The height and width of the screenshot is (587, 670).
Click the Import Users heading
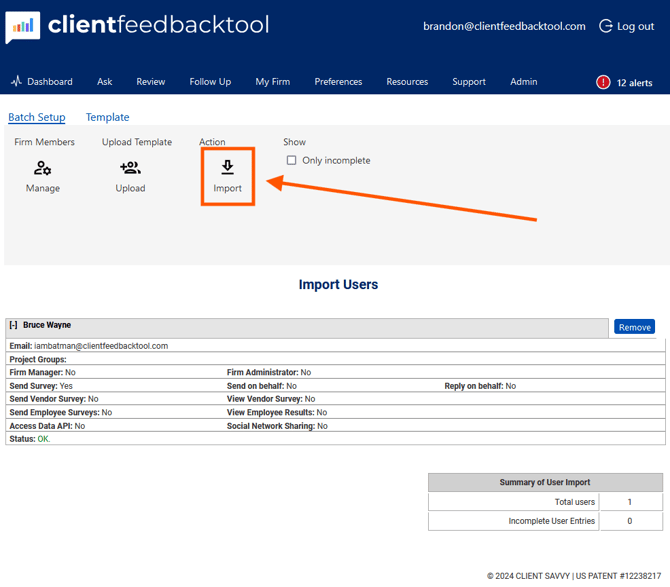click(x=338, y=285)
